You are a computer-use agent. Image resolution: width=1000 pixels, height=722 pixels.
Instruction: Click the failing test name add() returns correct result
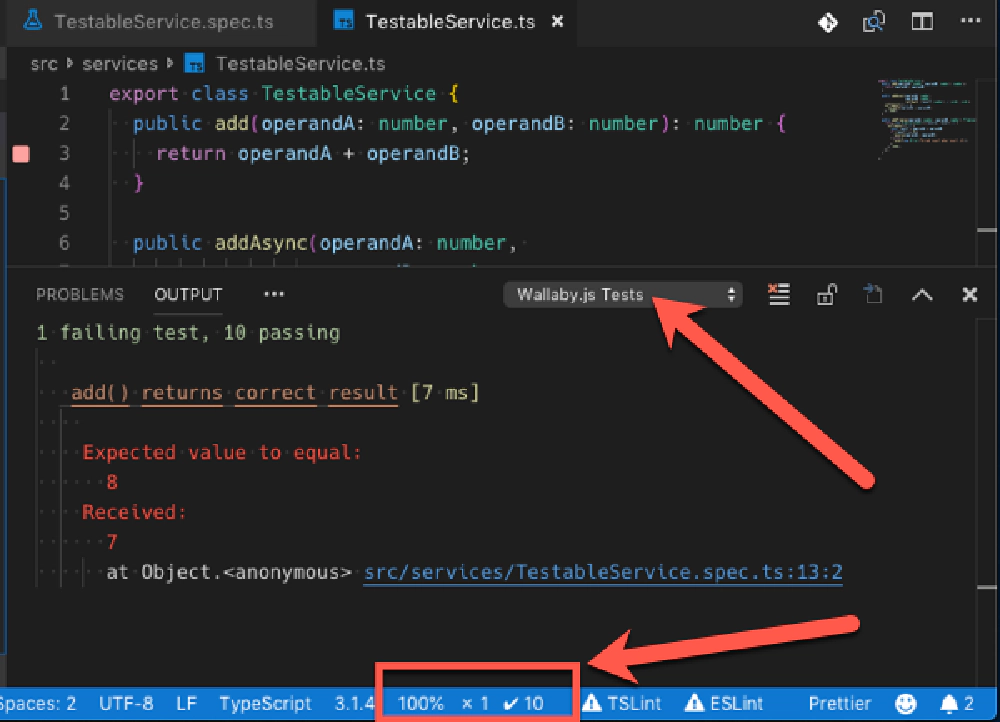235,392
